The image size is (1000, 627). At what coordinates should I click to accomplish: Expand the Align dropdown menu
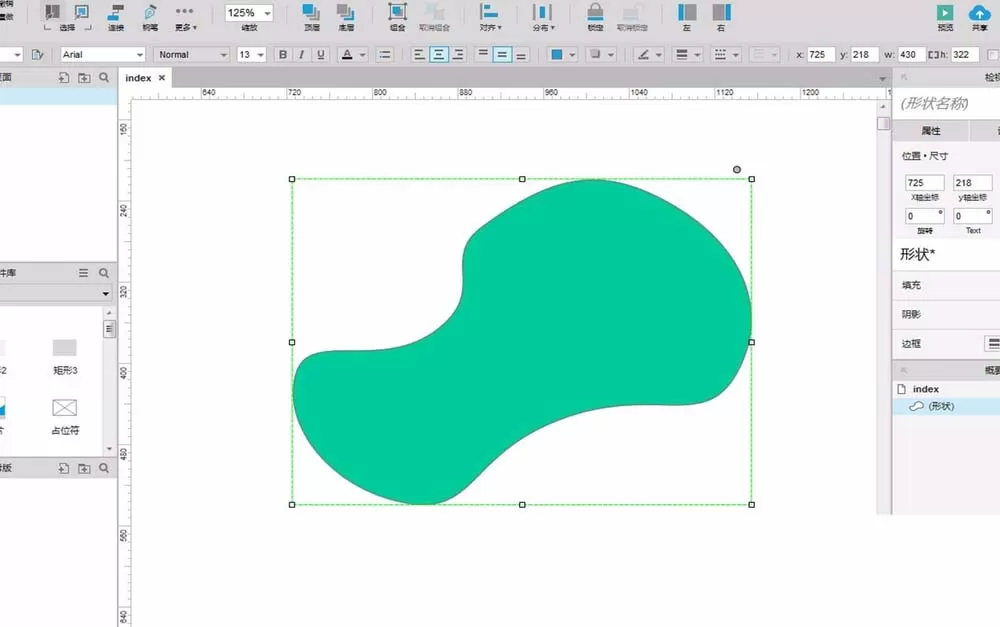(490, 17)
